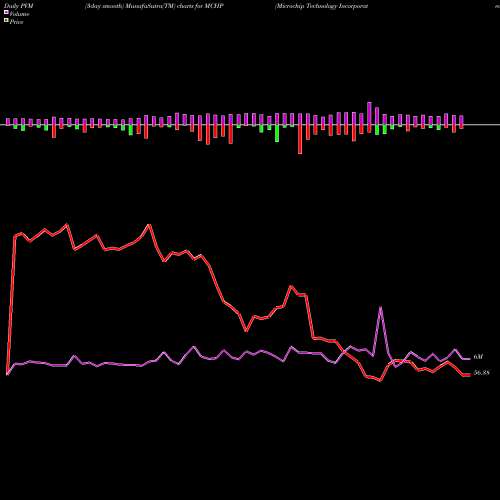Click the 'Microchip Technology Incorporat' title text
The width and height of the screenshot is (500, 500).
(x=322, y=6)
